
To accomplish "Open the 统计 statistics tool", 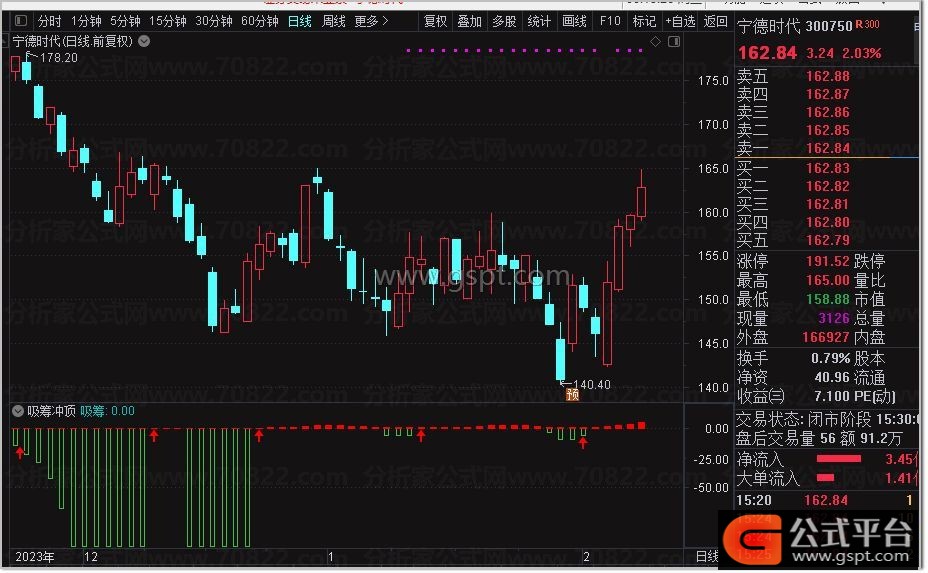I will tap(539, 21).
